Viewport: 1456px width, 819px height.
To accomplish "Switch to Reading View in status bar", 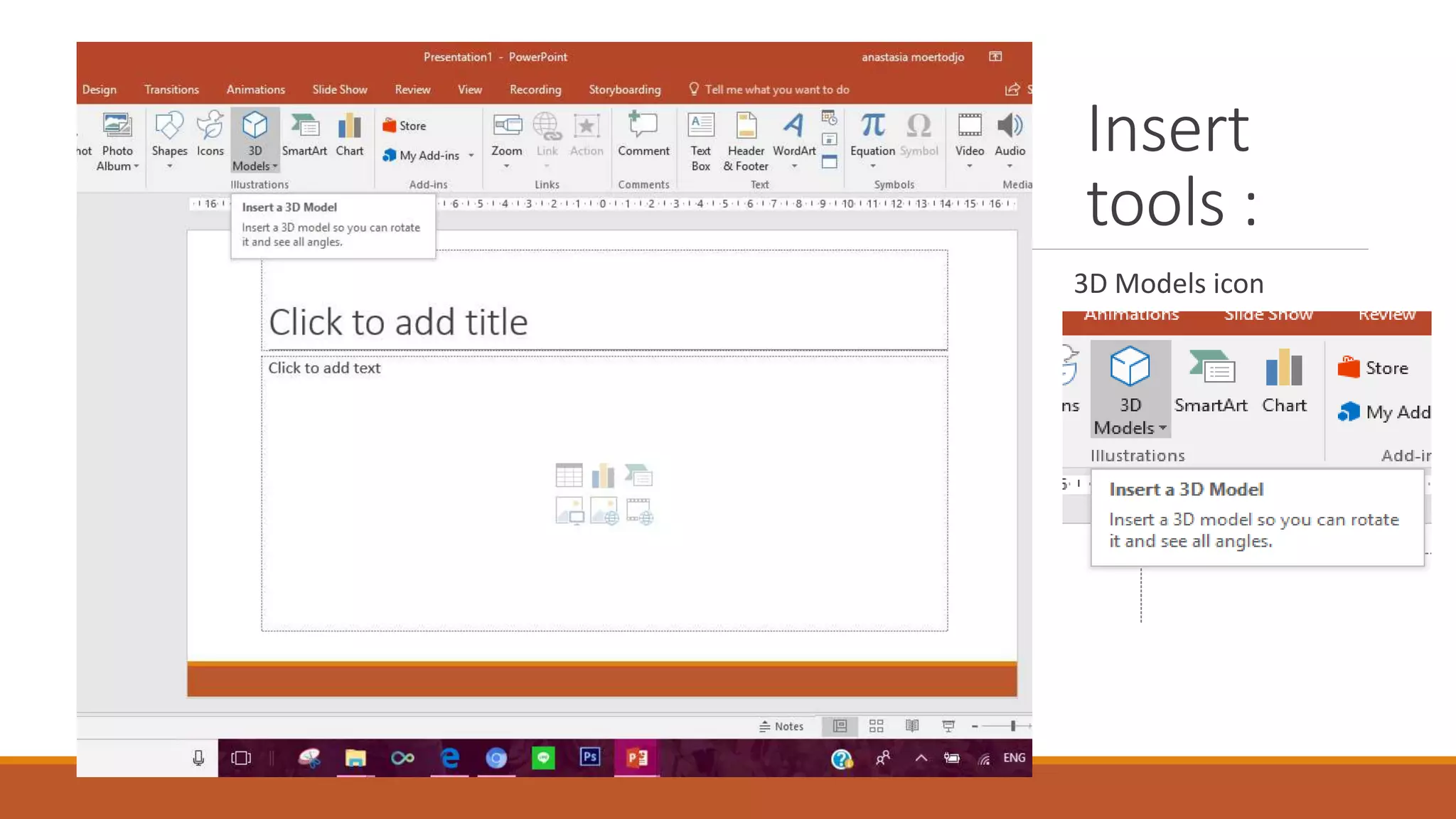I will pyautogui.click(x=912, y=726).
